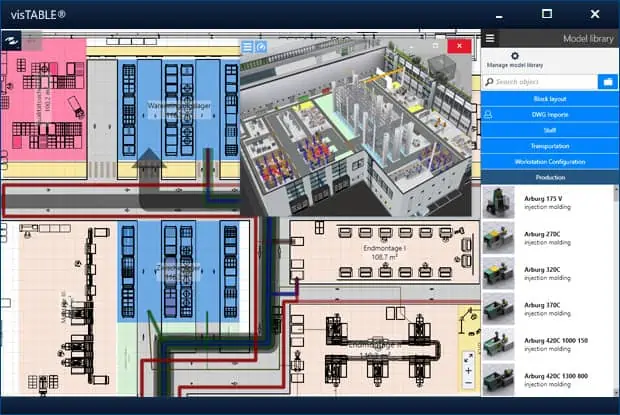Select the Arburg 420C 1300 800 thumbnail
Image resolution: width=620 pixels, height=415 pixels.
498,380
